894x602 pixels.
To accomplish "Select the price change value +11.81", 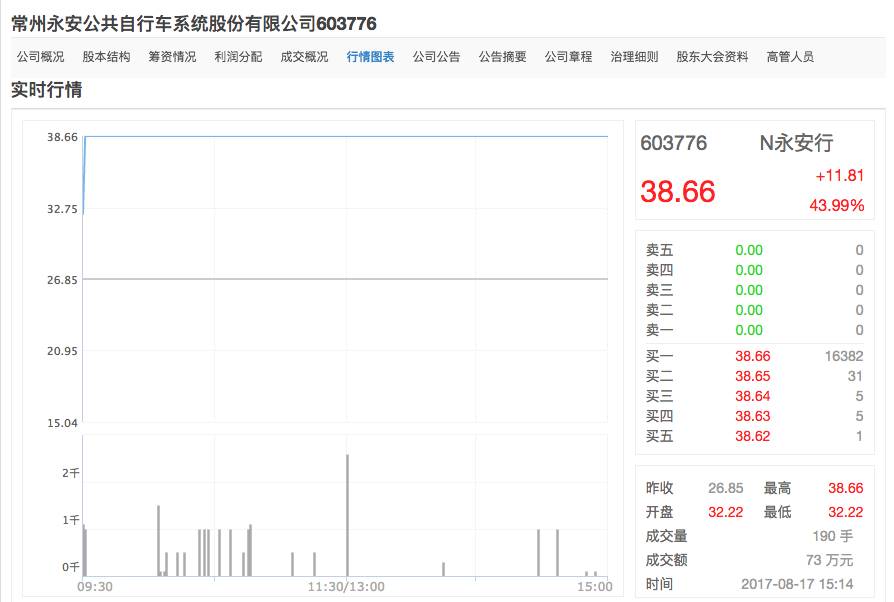I will [839, 176].
